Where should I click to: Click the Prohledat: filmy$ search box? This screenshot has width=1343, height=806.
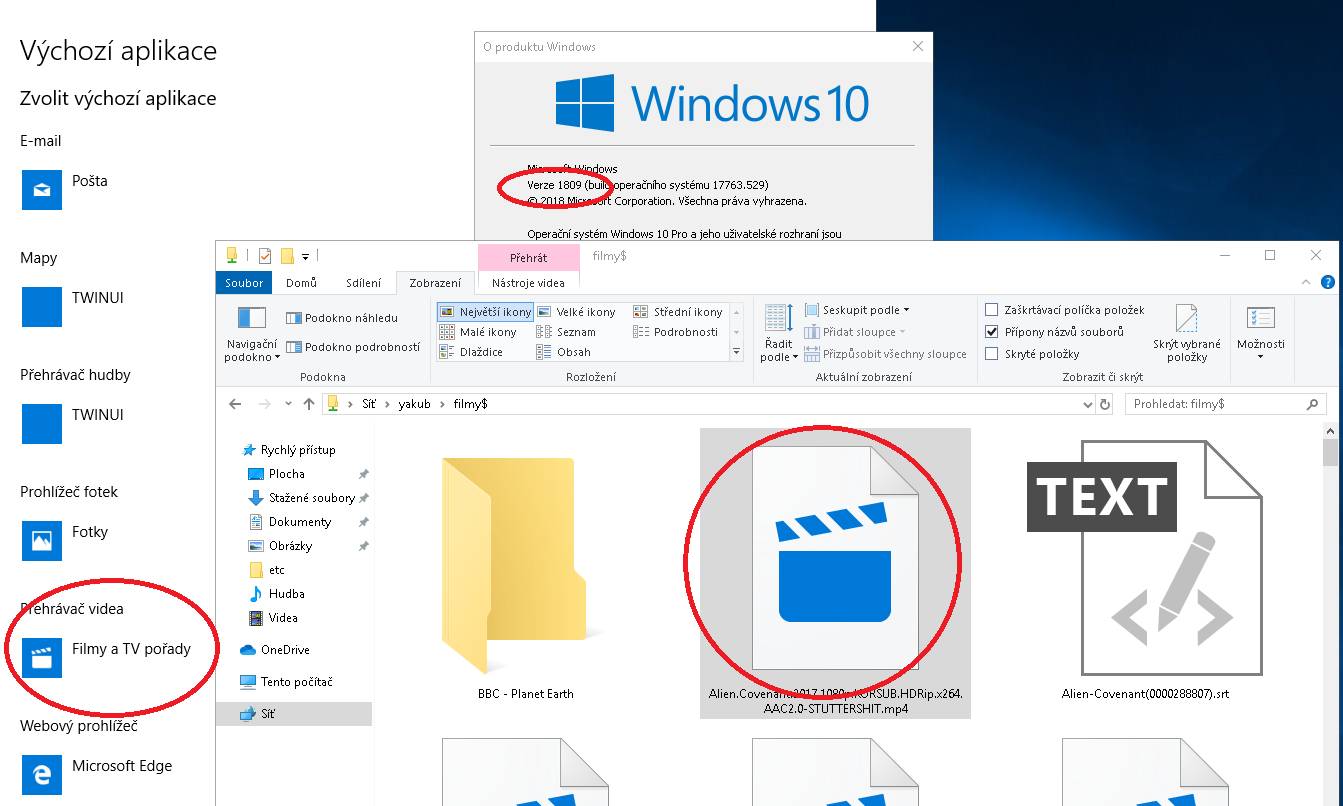click(x=1226, y=405)
